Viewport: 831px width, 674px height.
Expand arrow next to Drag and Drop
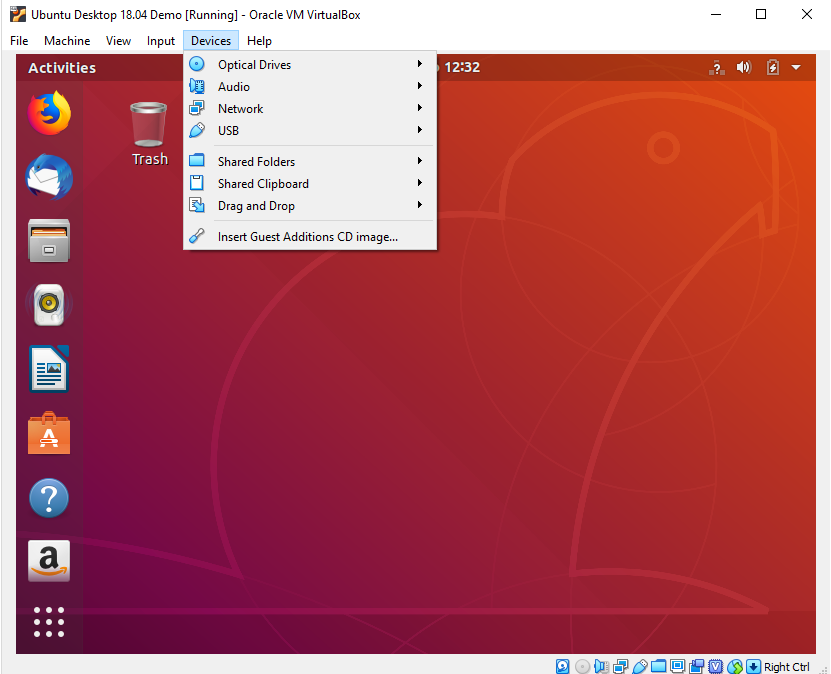pyautogui.click(x=420, y=205)
